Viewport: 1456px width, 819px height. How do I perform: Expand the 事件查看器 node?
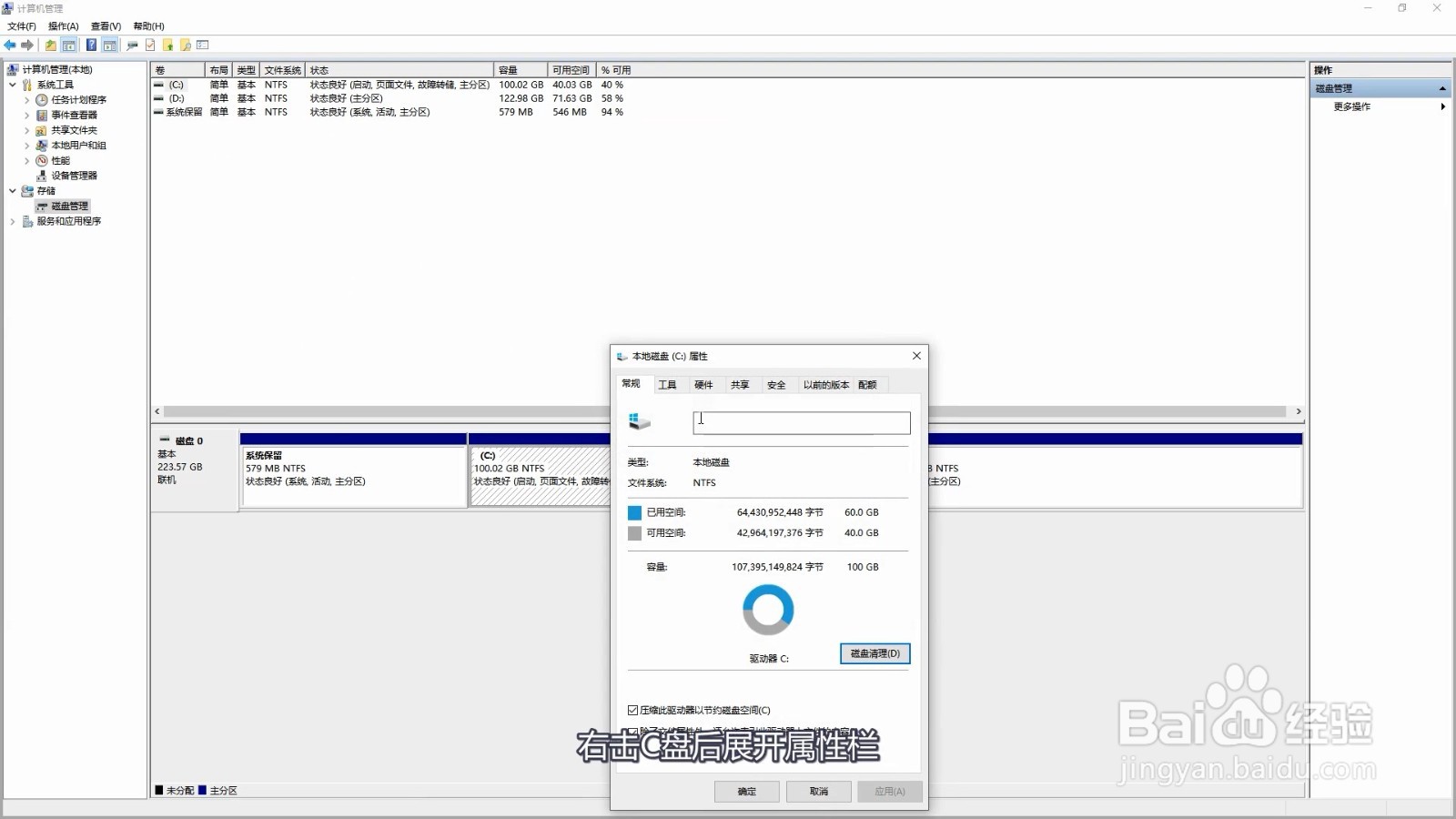point(26,115)
